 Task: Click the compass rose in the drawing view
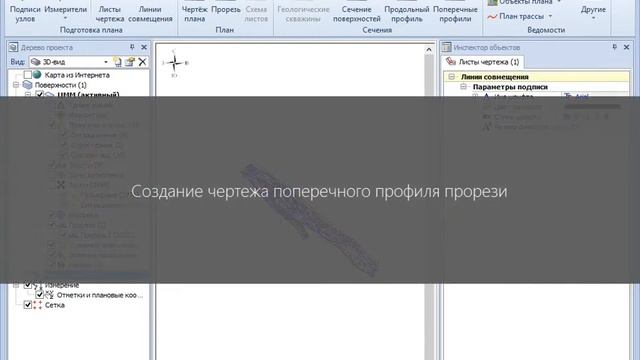click(x=175, y=63)
